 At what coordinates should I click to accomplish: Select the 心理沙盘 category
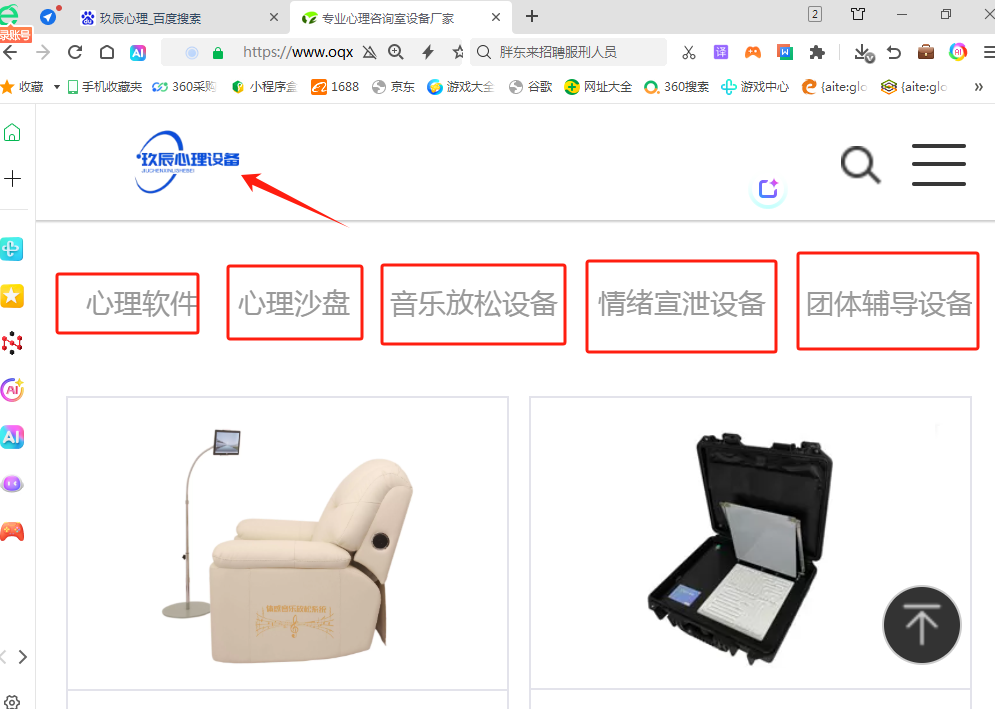(294, 303)
